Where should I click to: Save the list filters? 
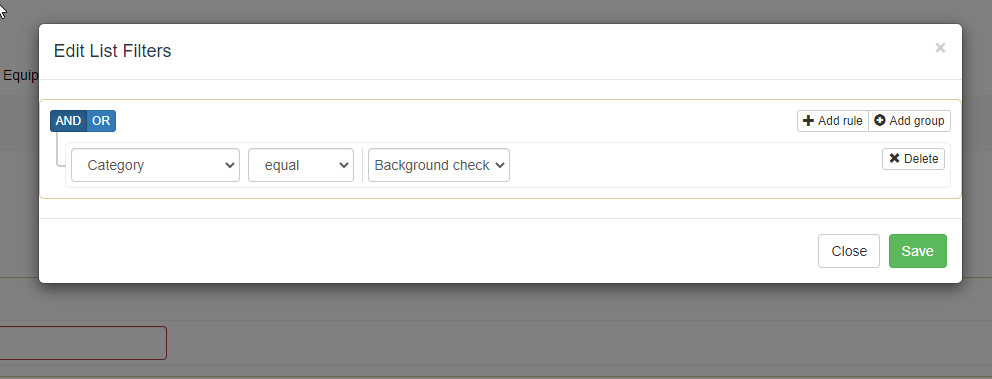[918, 251]
